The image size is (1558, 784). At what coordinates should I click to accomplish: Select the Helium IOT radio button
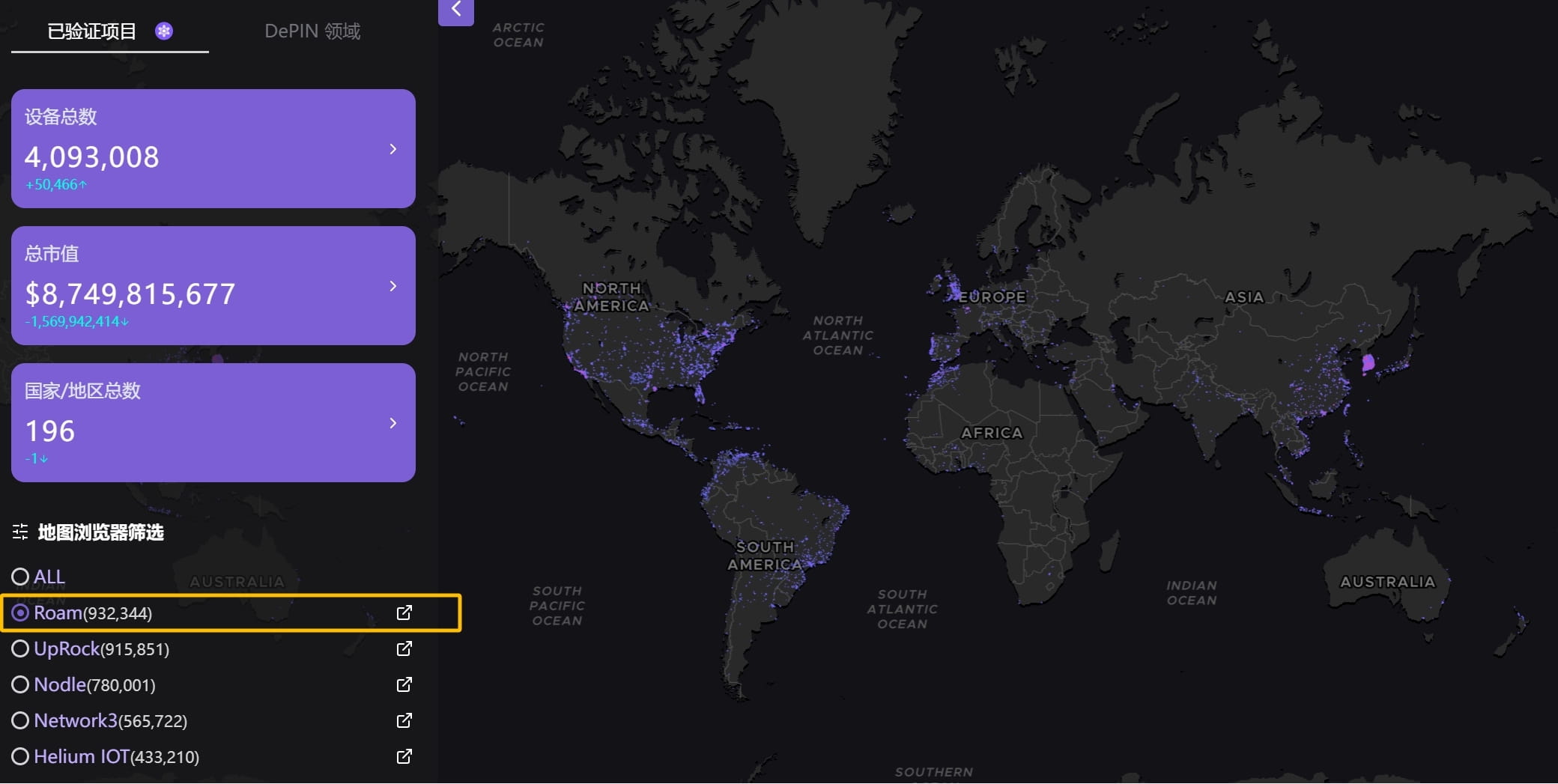tap(20, 756)
